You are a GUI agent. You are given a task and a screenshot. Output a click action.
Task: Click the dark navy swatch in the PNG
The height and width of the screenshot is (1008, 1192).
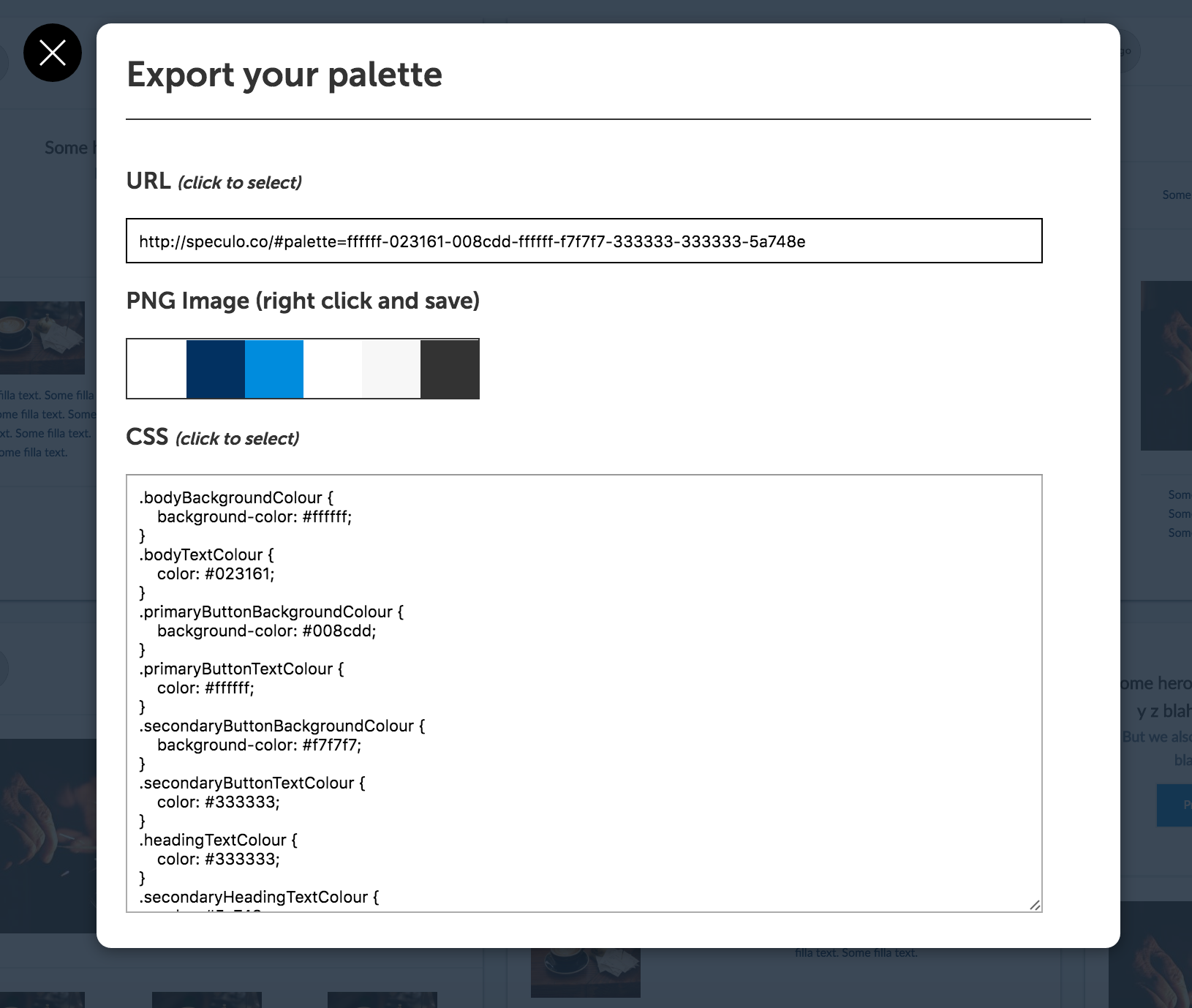point(216,369)
